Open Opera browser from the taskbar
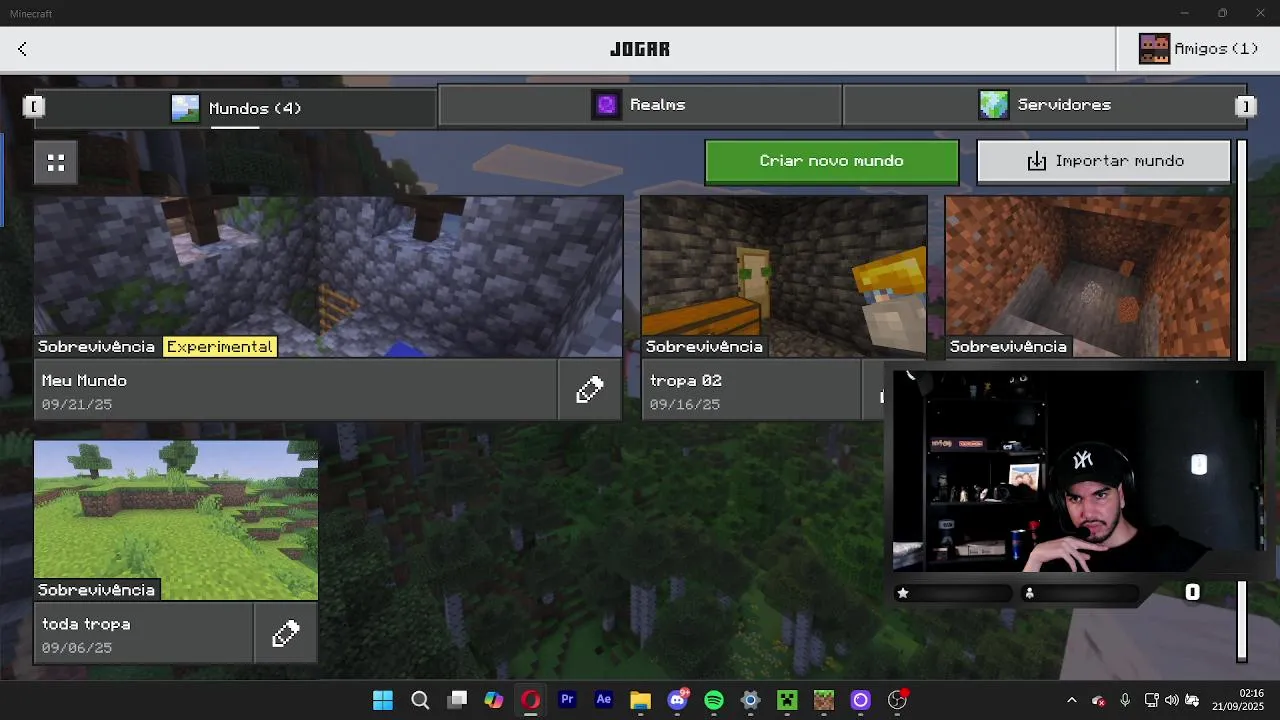Screen dimensions: 1280x720 click(x=531, y=700)
